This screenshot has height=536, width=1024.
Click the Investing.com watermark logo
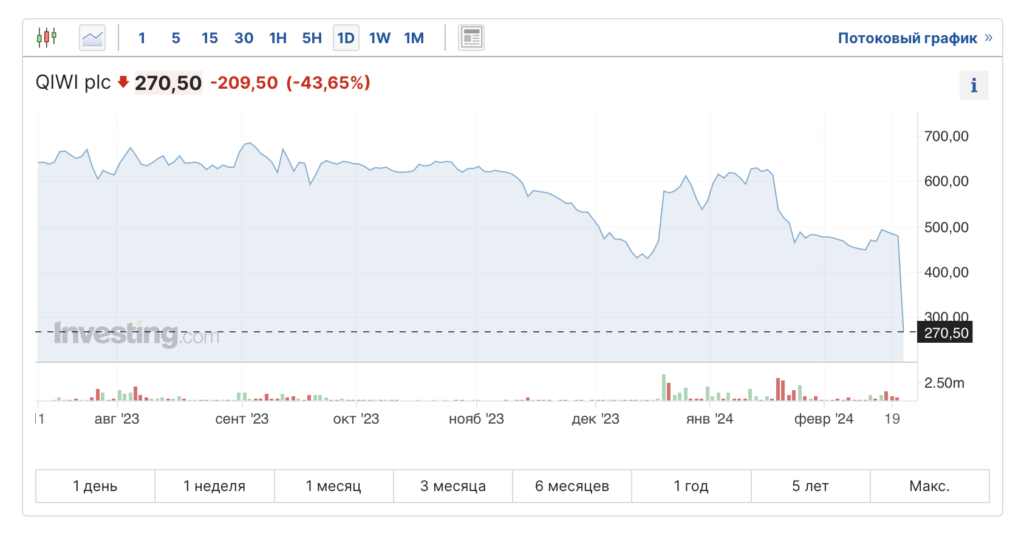coord(137,335)
